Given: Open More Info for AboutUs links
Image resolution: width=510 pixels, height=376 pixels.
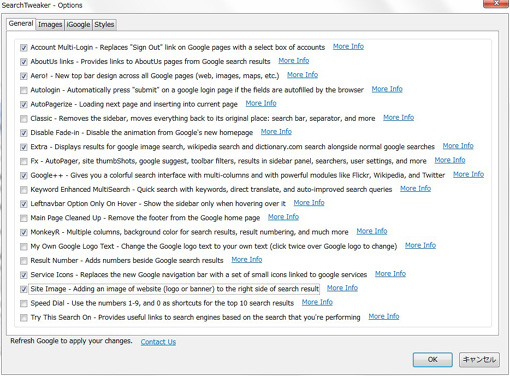Looking at the screenshot, I should click(x=294, y=61).
